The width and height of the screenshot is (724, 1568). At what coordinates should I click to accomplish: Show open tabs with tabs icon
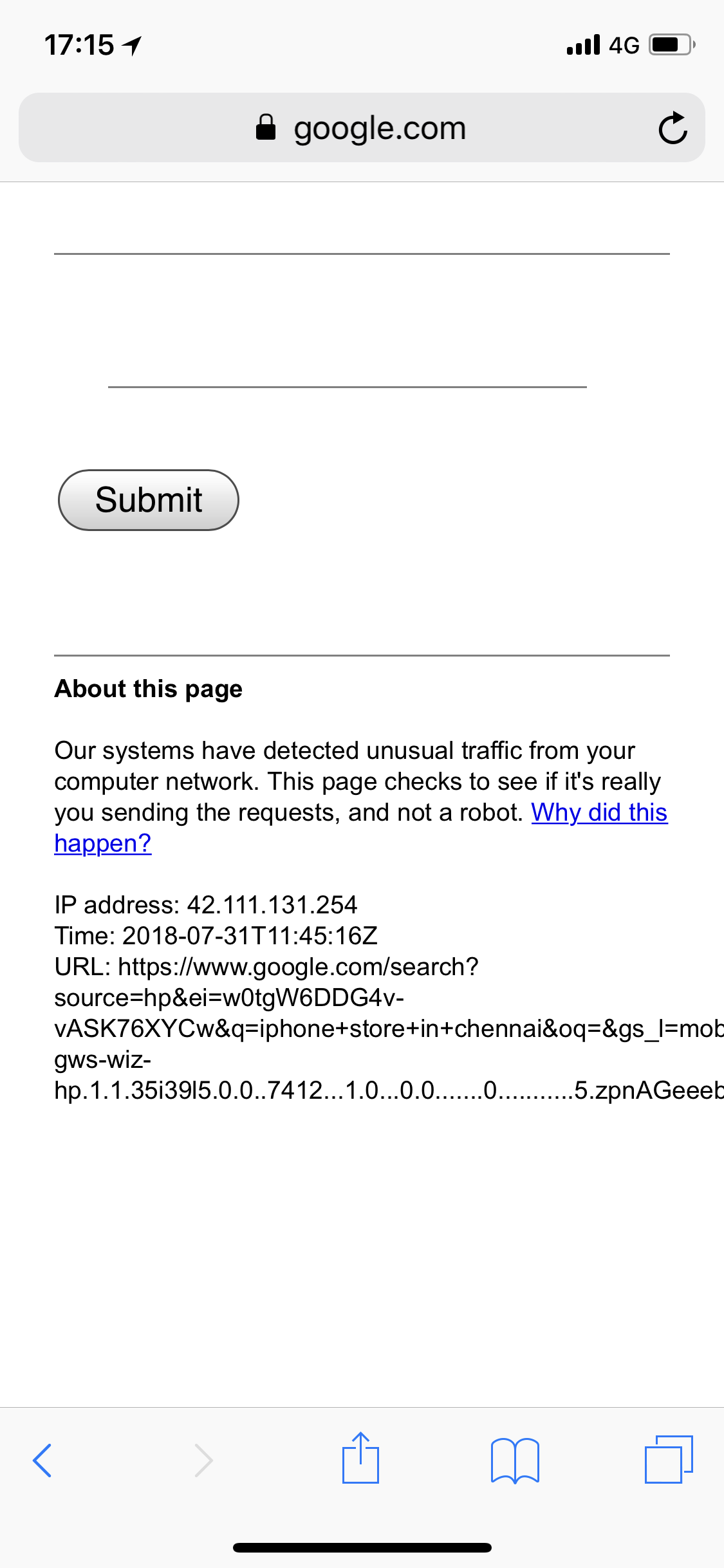[668, 1459]
